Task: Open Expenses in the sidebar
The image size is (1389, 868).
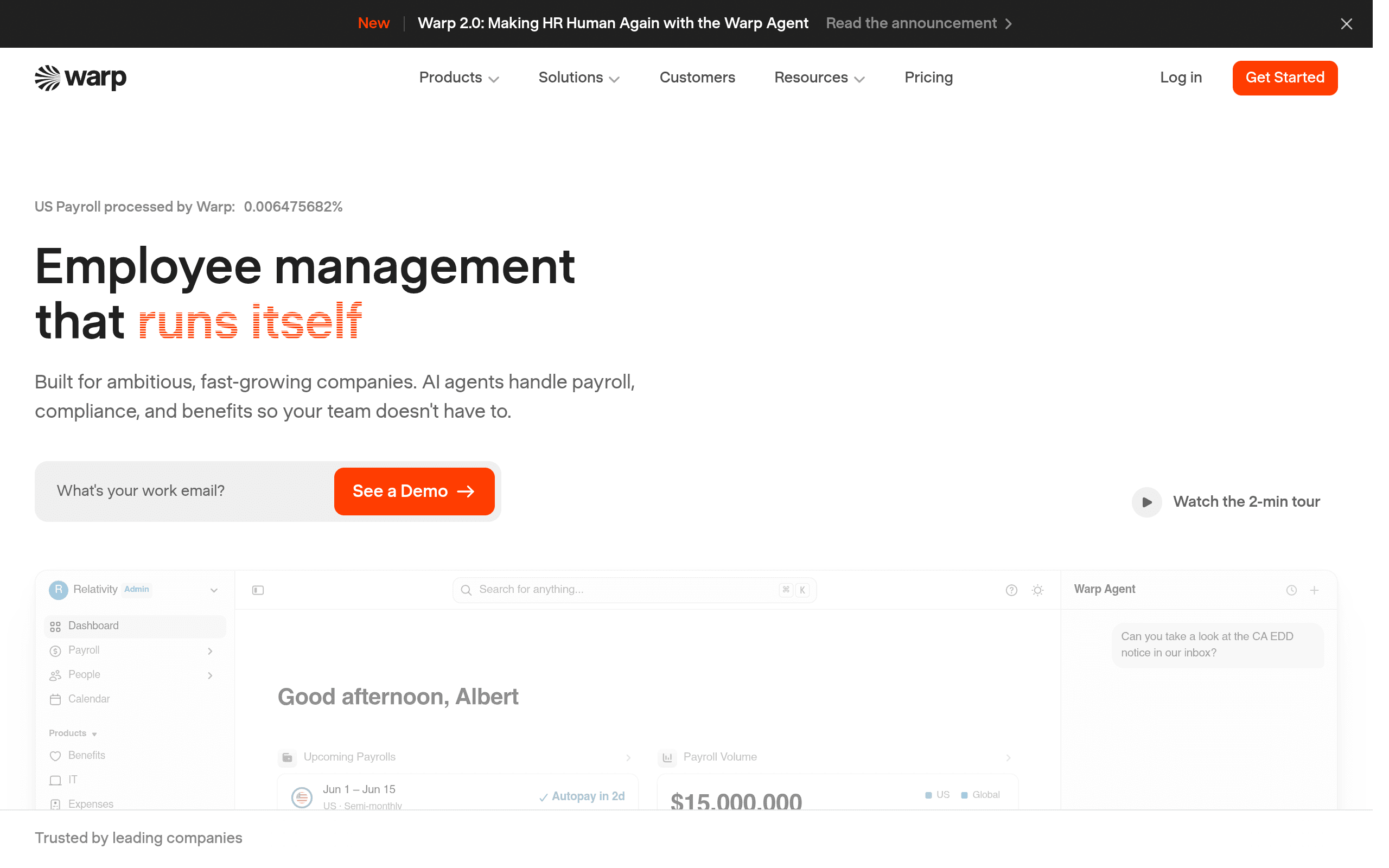Action: [81, 803]
